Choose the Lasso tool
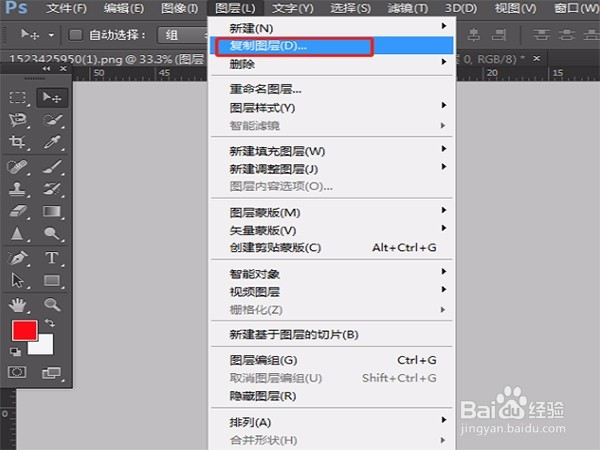This screenshot has width=600, height=450. (x=18, y=120)
